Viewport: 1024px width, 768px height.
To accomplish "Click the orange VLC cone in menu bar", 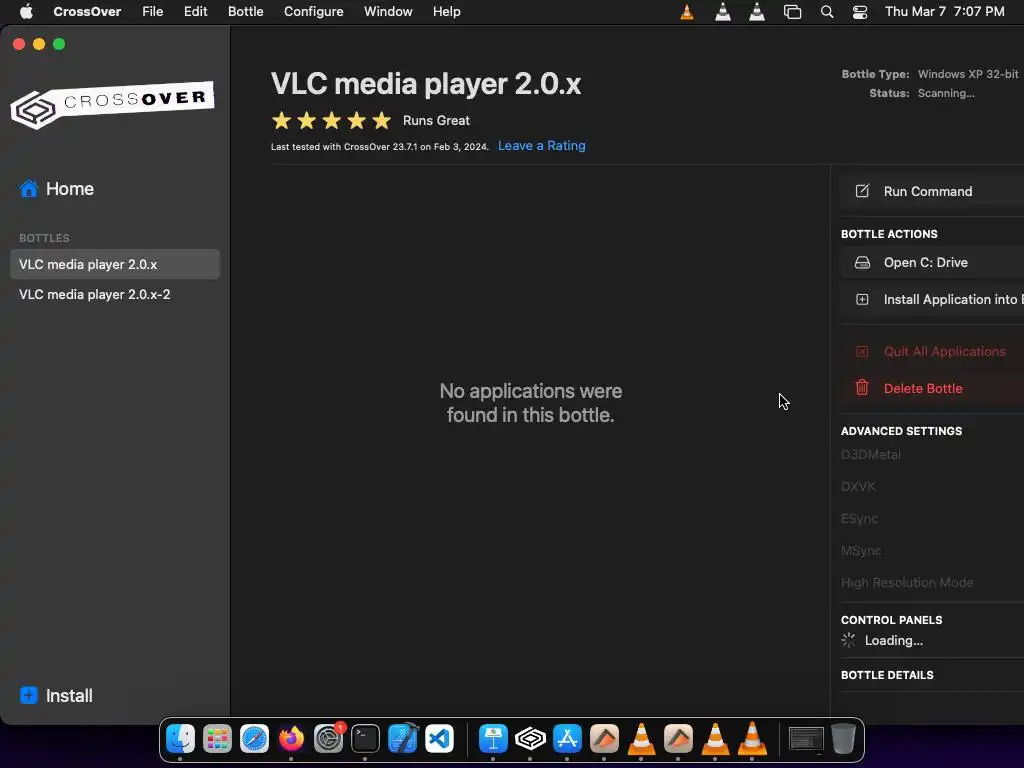I will pyautogui.click(x=687, y=12).
